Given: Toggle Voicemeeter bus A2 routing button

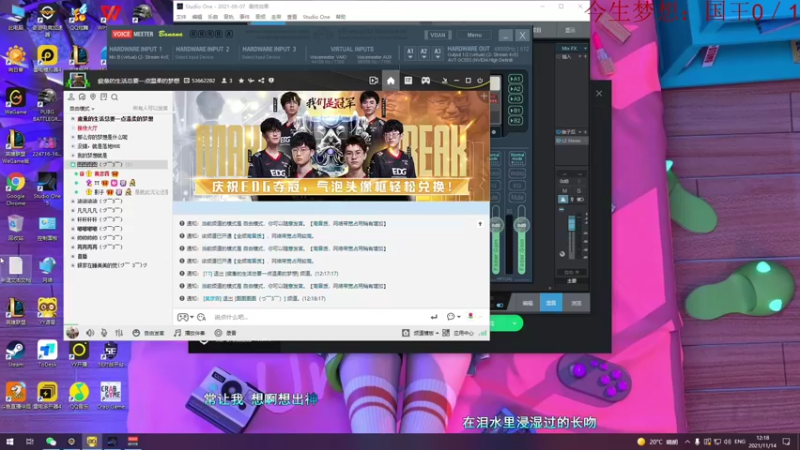Looking at the screenshot, I should pos(515,89).
